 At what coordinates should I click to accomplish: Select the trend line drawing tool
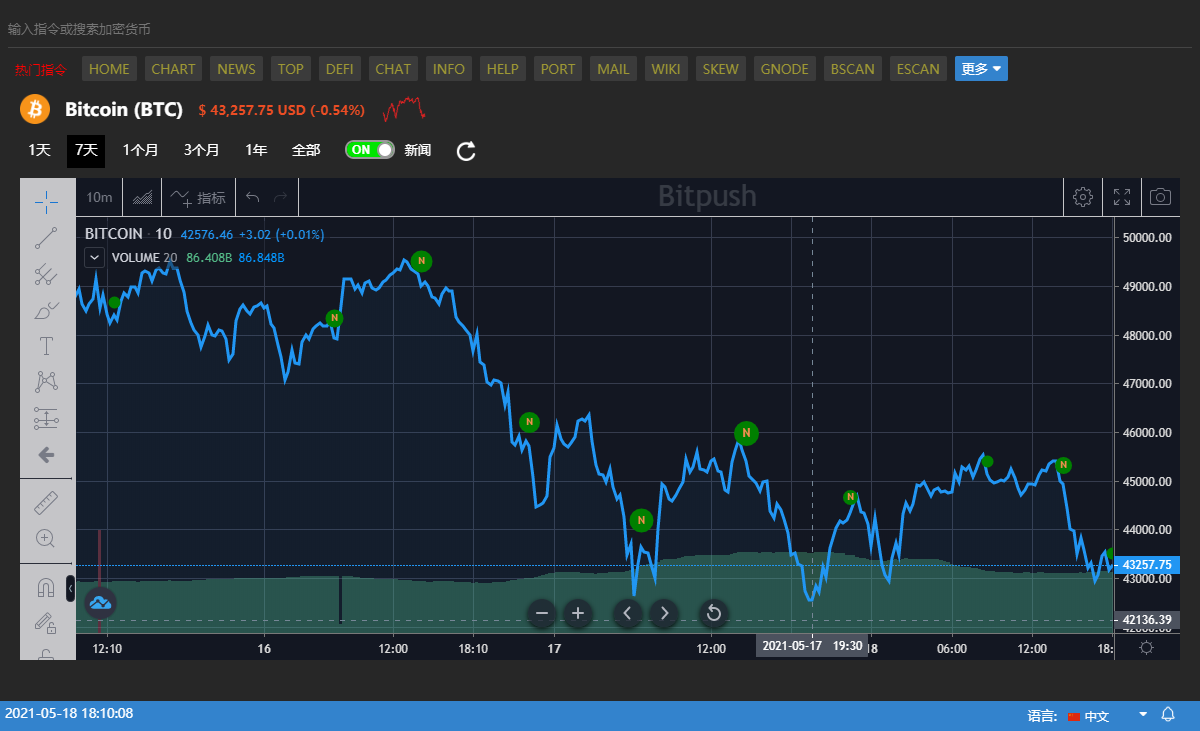[x=46, y=238]
